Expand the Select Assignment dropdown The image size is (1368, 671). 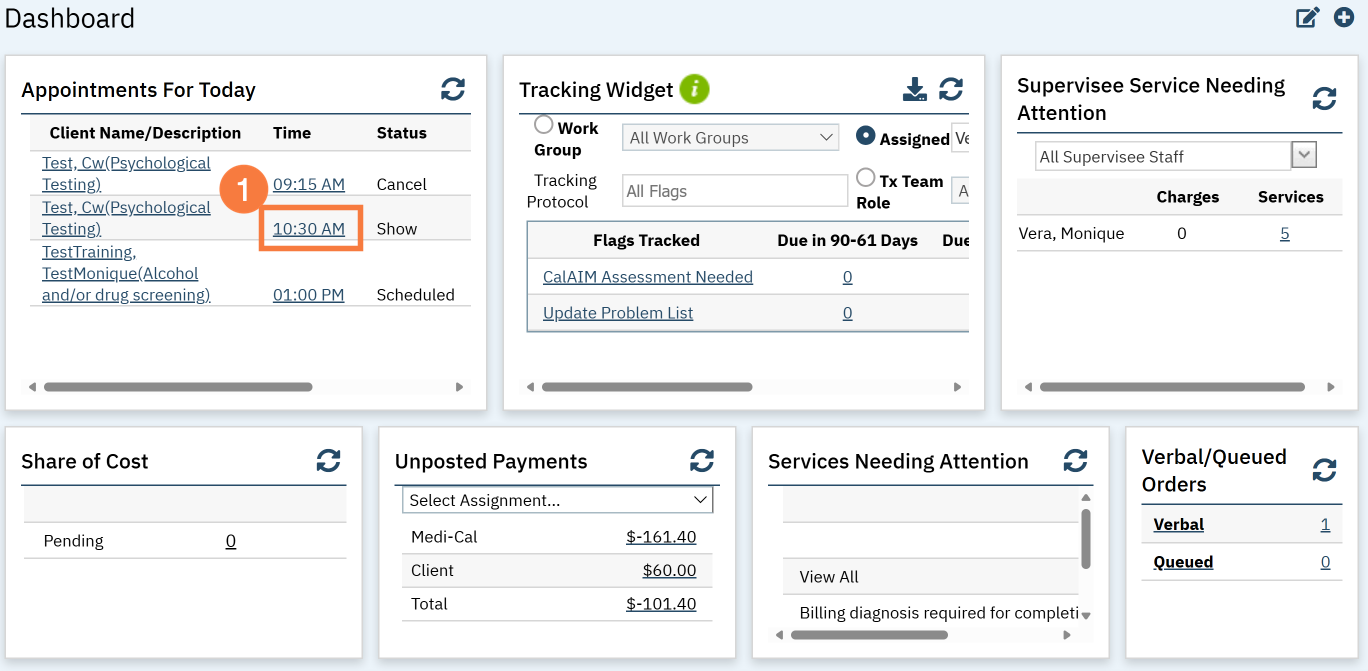558,500
